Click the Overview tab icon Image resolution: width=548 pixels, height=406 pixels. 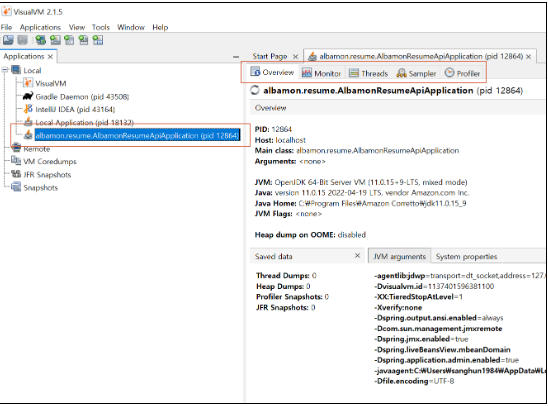[255, 72]
